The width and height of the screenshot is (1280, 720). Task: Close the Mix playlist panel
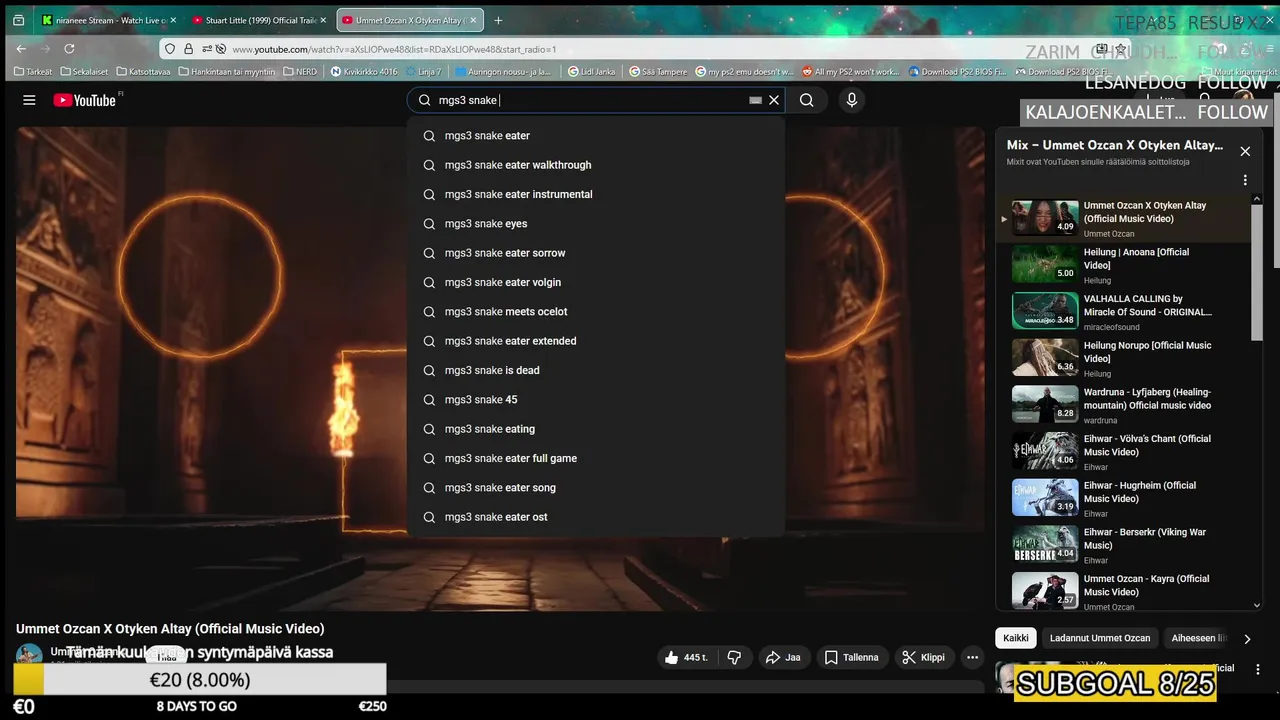coord(1245,151)
